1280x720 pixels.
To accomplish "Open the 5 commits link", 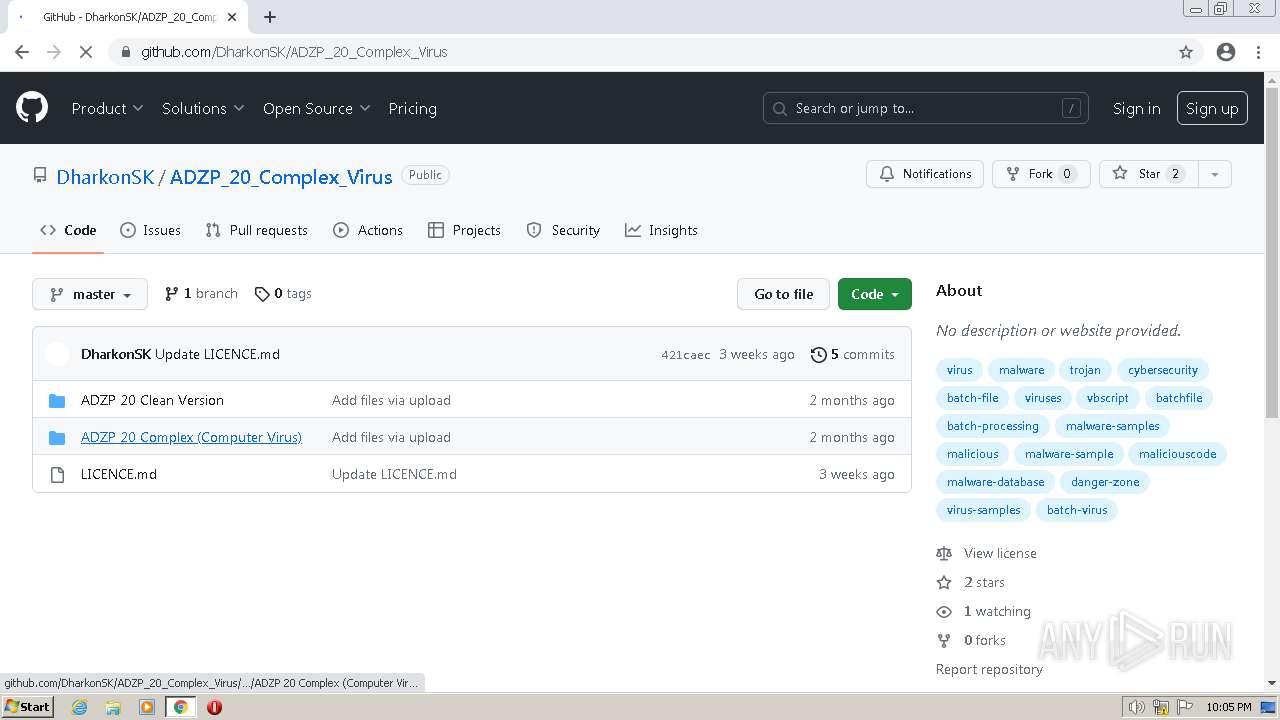I will (x=853, y=354).
